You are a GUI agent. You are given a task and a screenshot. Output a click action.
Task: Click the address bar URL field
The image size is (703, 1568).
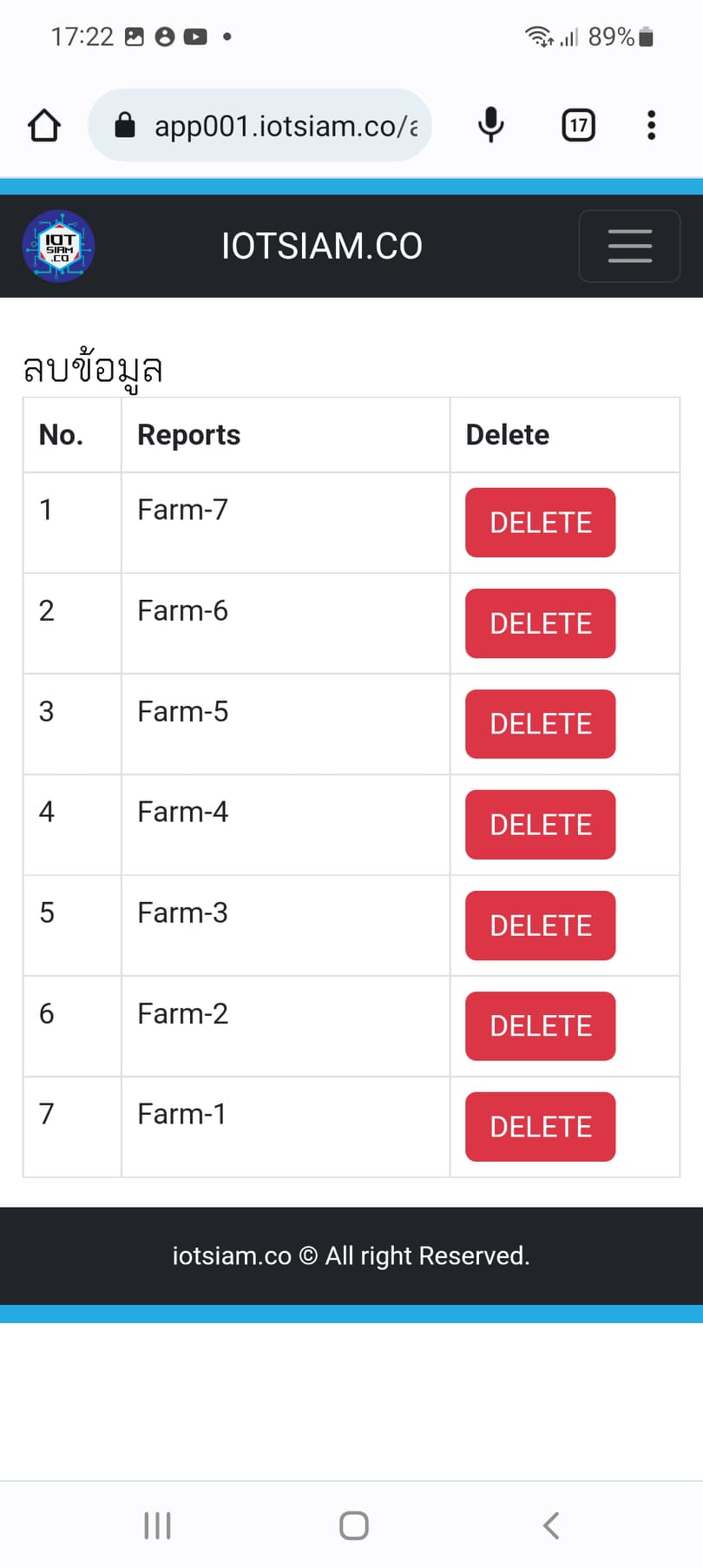point(285,126)
